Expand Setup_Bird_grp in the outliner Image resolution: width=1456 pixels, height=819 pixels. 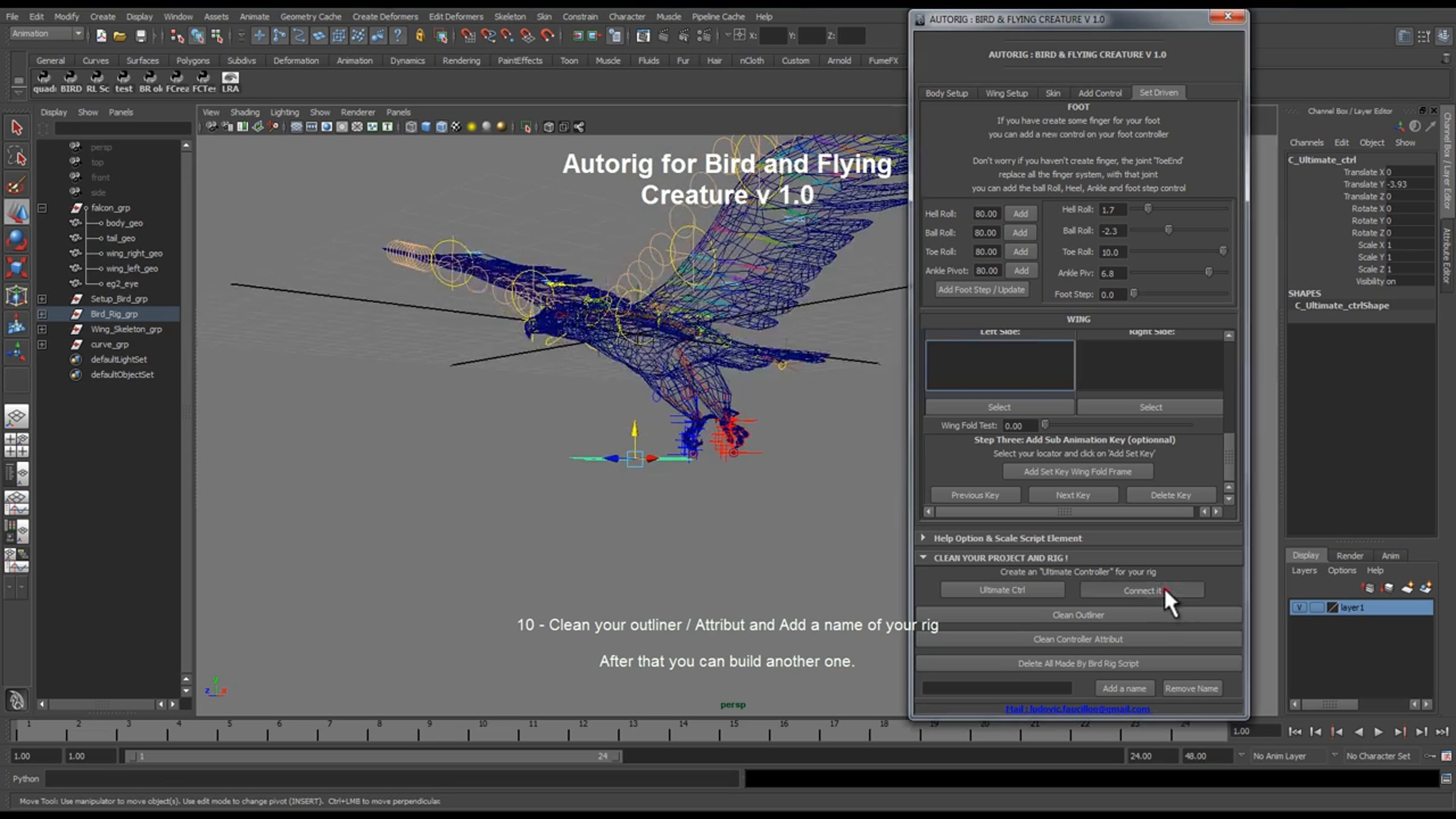42,299
